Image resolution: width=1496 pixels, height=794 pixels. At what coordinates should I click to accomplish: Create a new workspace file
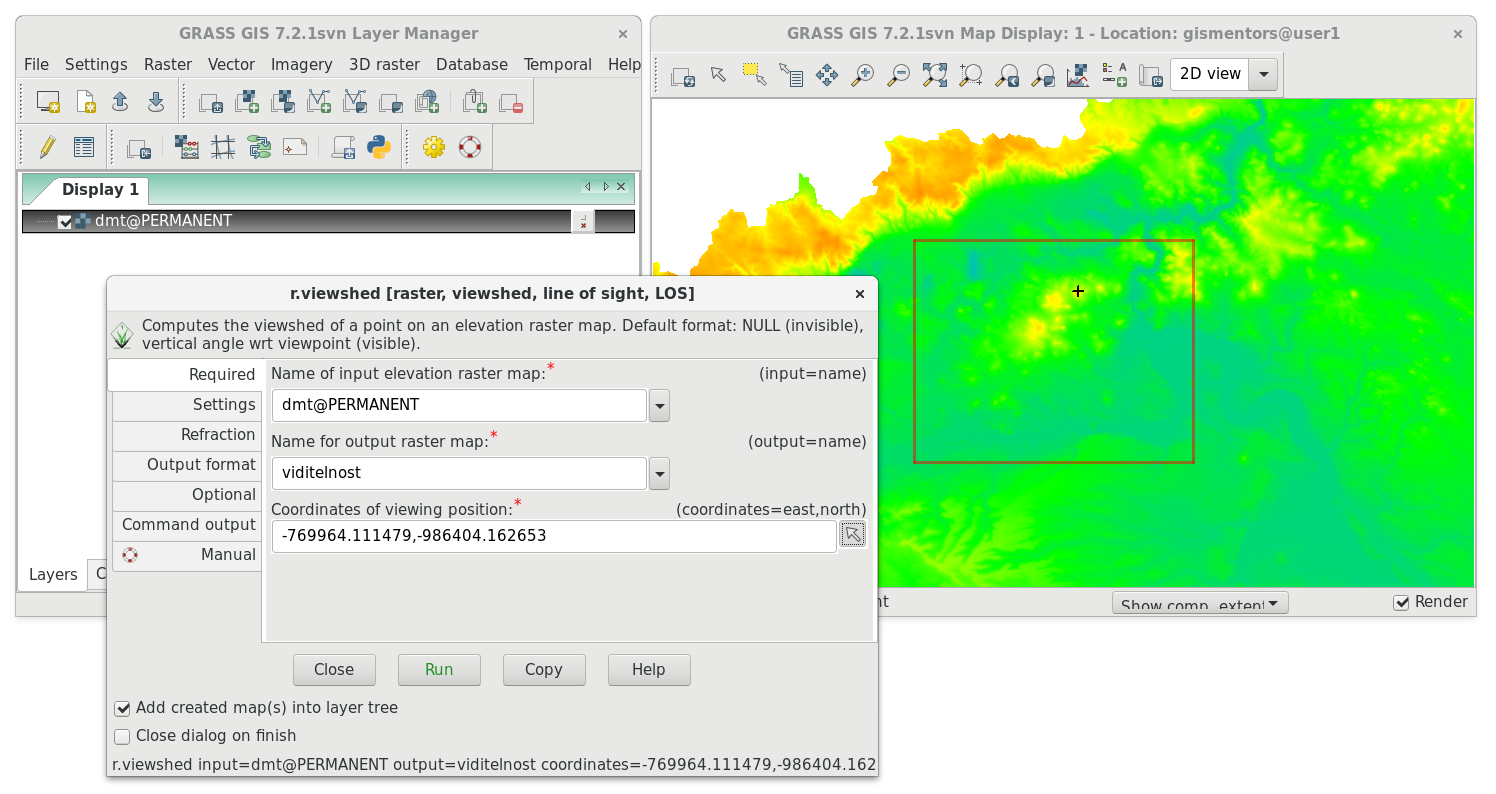click(x=85, y=101)
